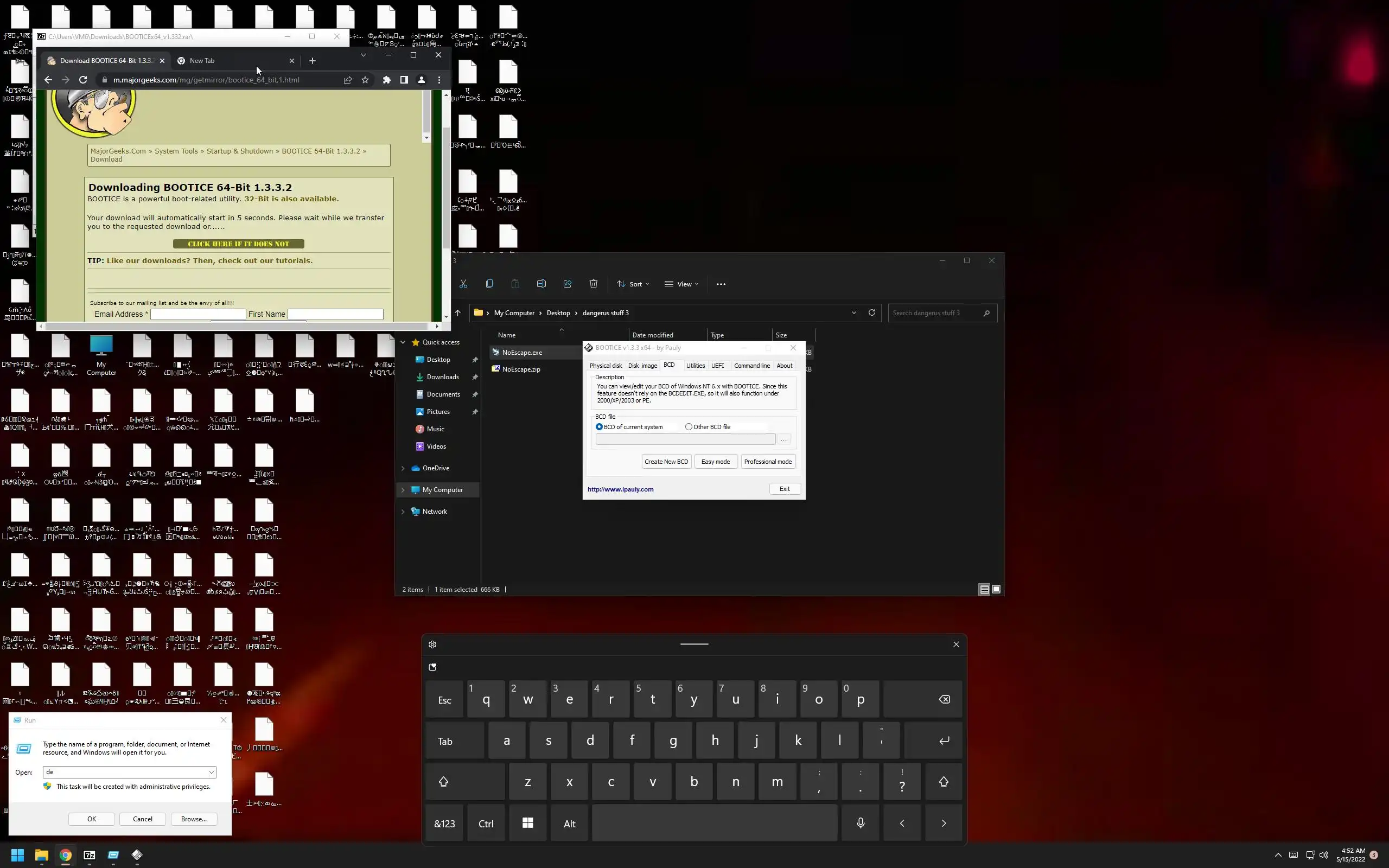This screenshot has height=868, width=1389.
Task: Open the Run dialog Open combo dropdown
Action: pos(211,773)
